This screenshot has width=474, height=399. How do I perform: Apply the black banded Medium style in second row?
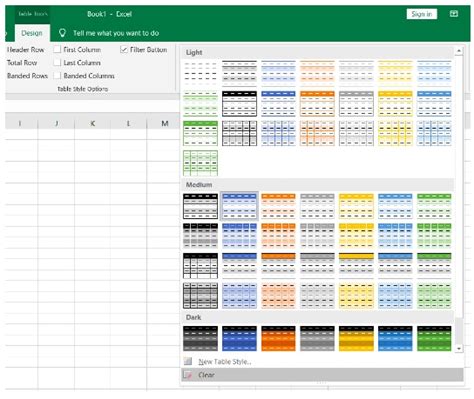pyautogui.click(x=200, y=236)
